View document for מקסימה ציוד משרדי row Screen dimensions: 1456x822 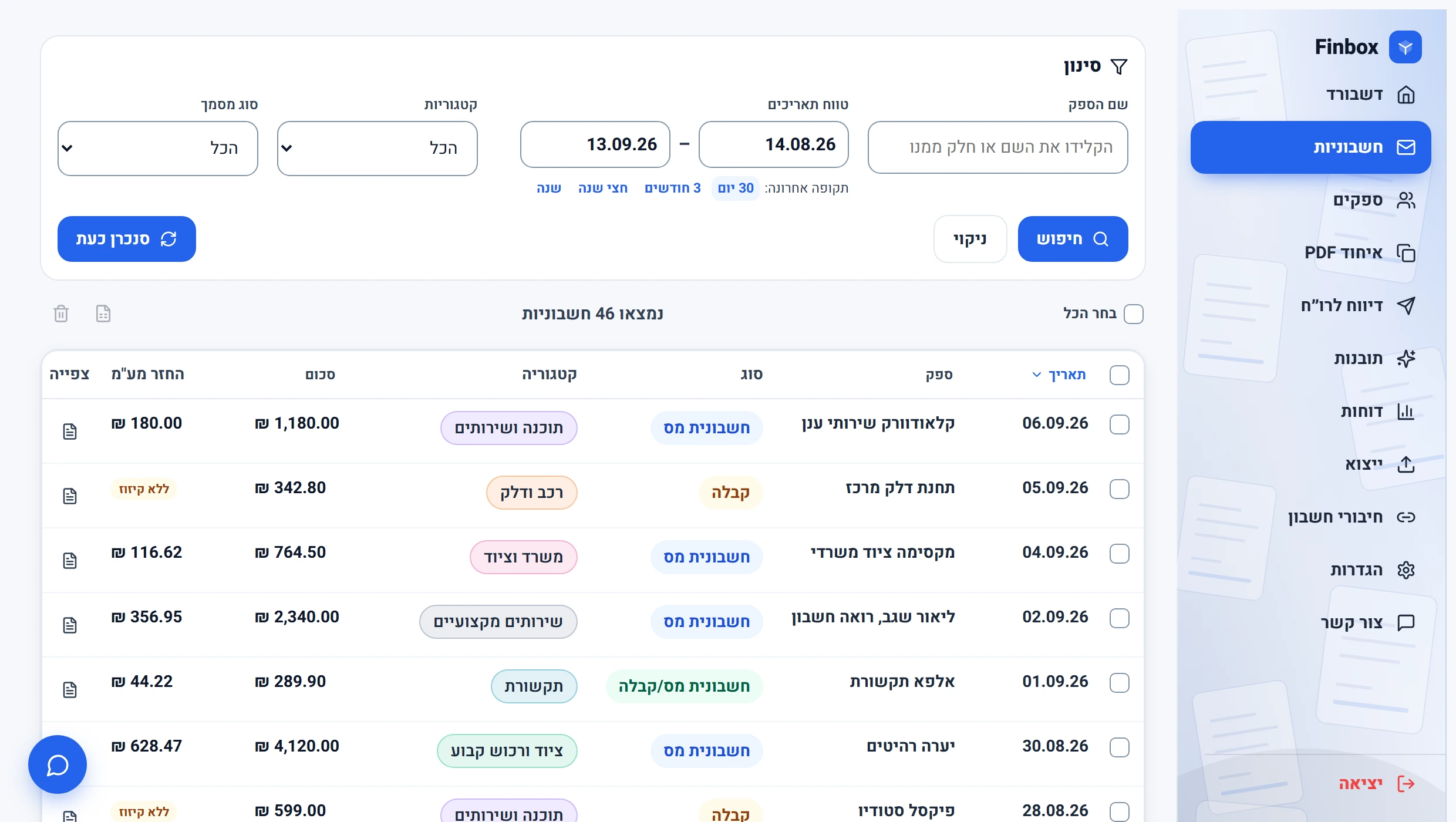pos(70,561)
